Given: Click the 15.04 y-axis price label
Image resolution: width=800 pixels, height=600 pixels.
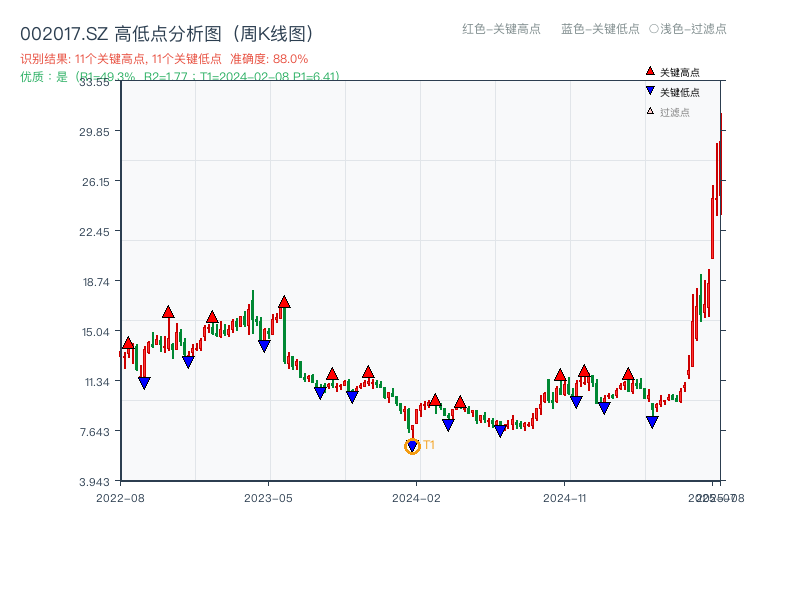Looking at the screenshot, I should (x=96, y=332).
